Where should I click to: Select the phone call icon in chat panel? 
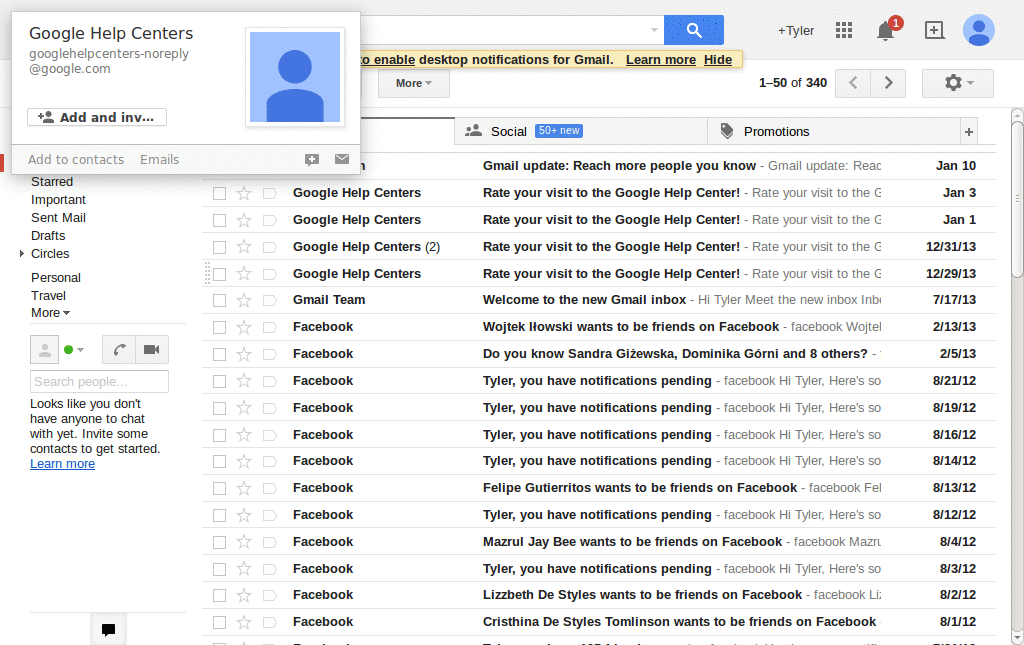tap(118, 349)
